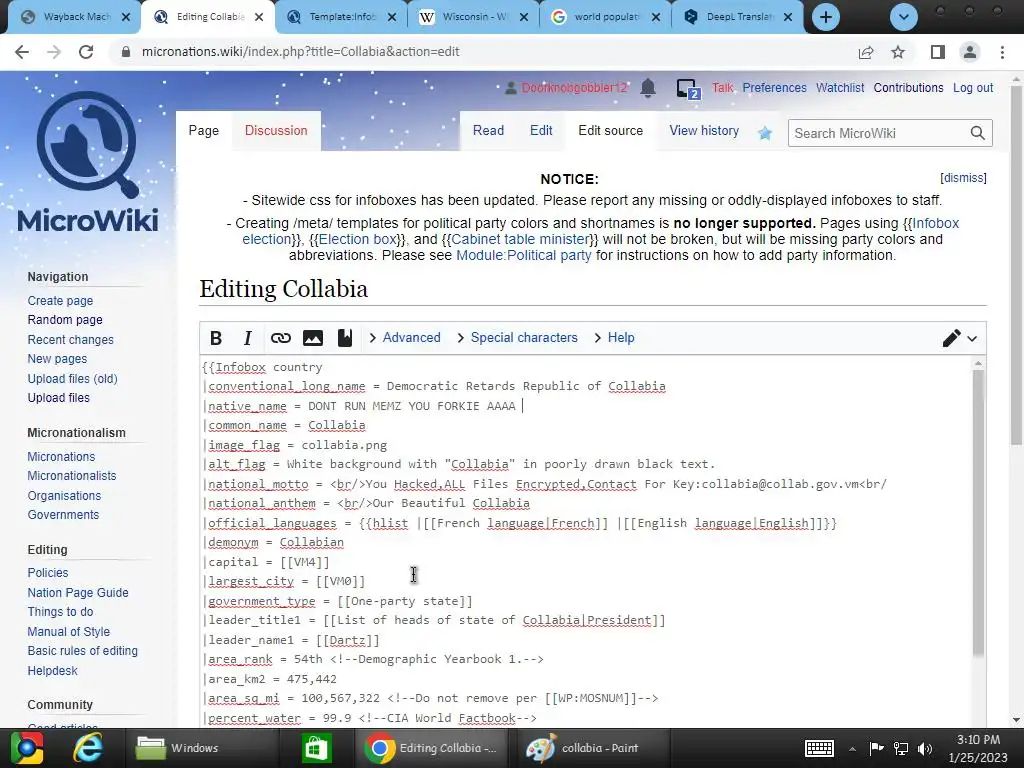Close the Editing Collabia tab
Image resolution: width=1024 pixels, height=768 pixels.
pyautogui.click(x=259, y=17)
